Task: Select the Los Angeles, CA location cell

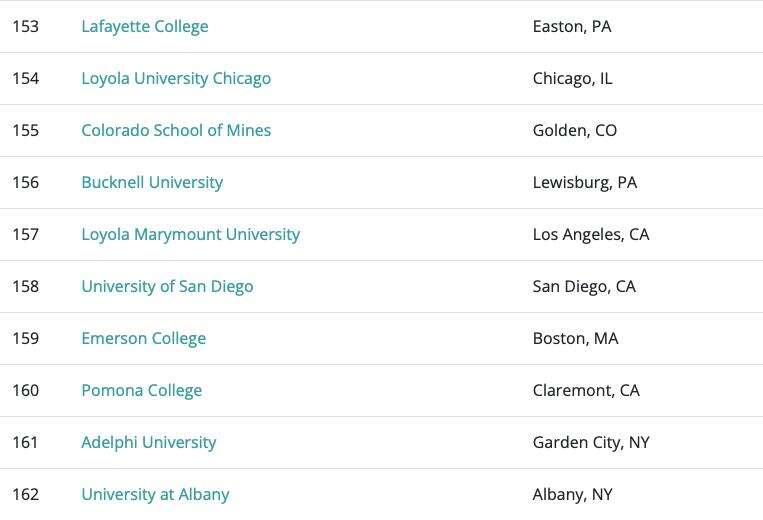Action: [591, 235]
